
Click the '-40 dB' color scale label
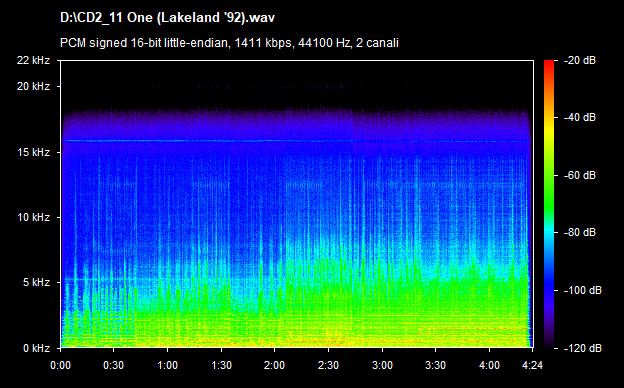(x=580, y=117)
